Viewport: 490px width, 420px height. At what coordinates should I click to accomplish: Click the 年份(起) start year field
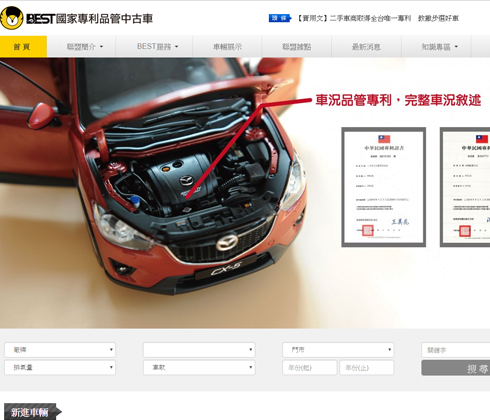pyautogui.click(x=309, y=368)
